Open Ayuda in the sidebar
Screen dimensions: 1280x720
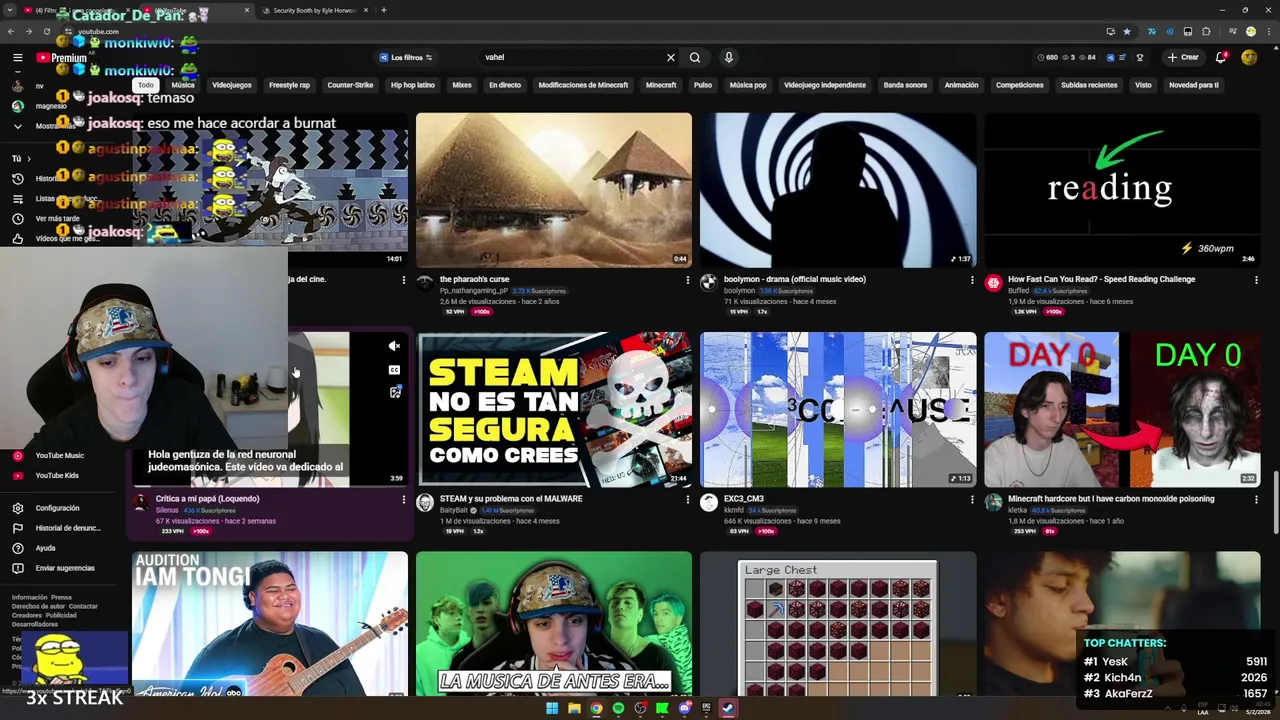pos(45,548)
